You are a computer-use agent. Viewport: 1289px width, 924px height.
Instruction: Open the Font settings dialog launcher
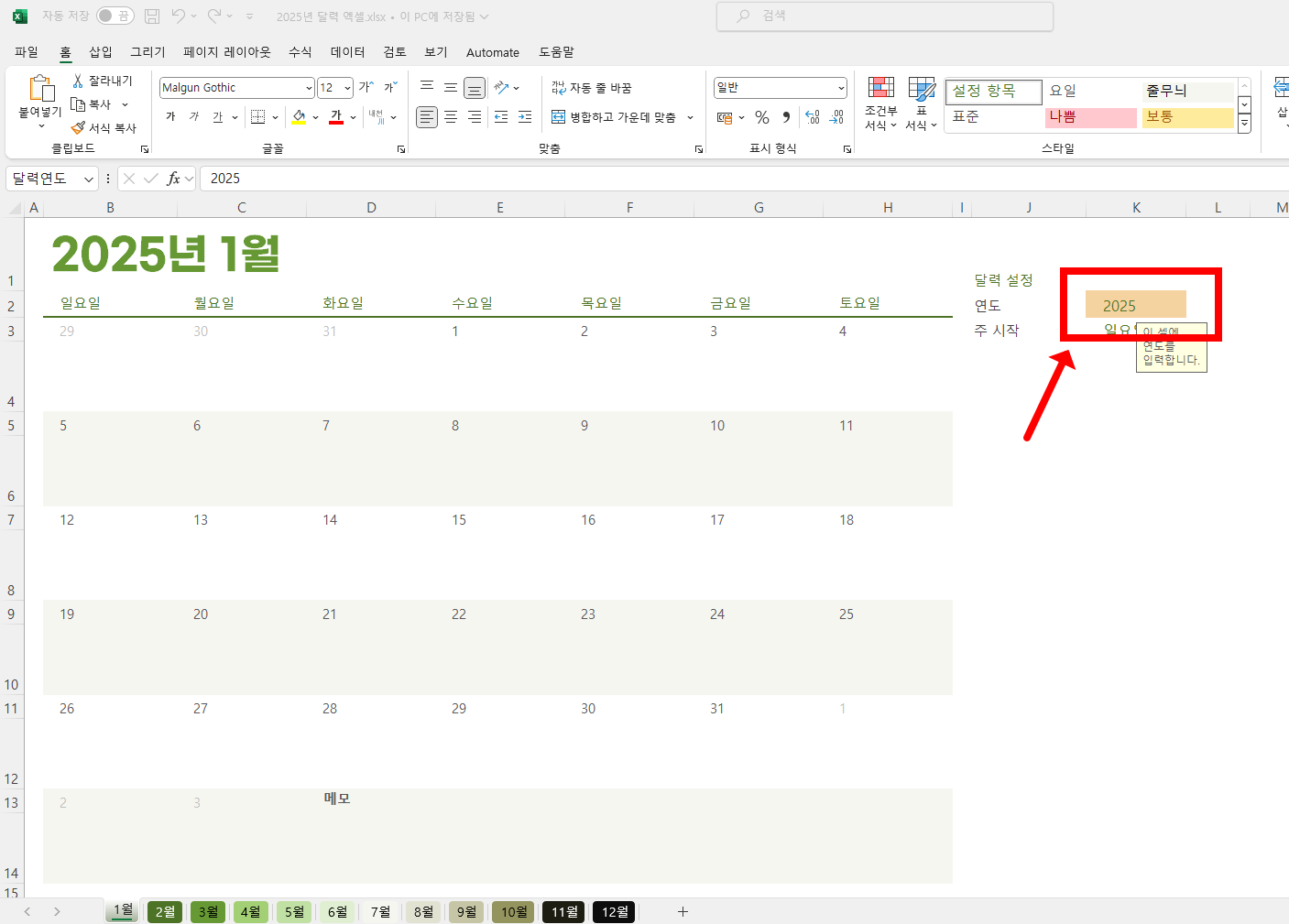[400, 148]
